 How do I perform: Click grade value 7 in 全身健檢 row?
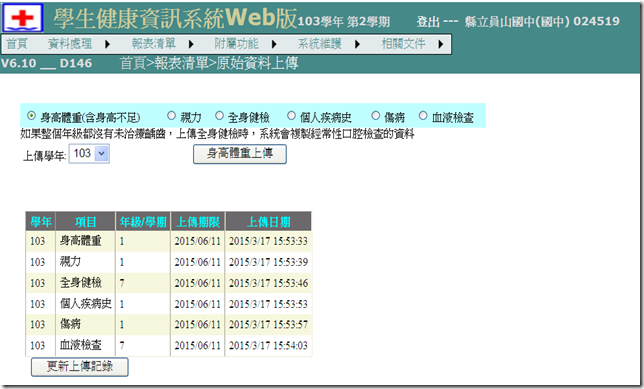[x=122, y=283]
